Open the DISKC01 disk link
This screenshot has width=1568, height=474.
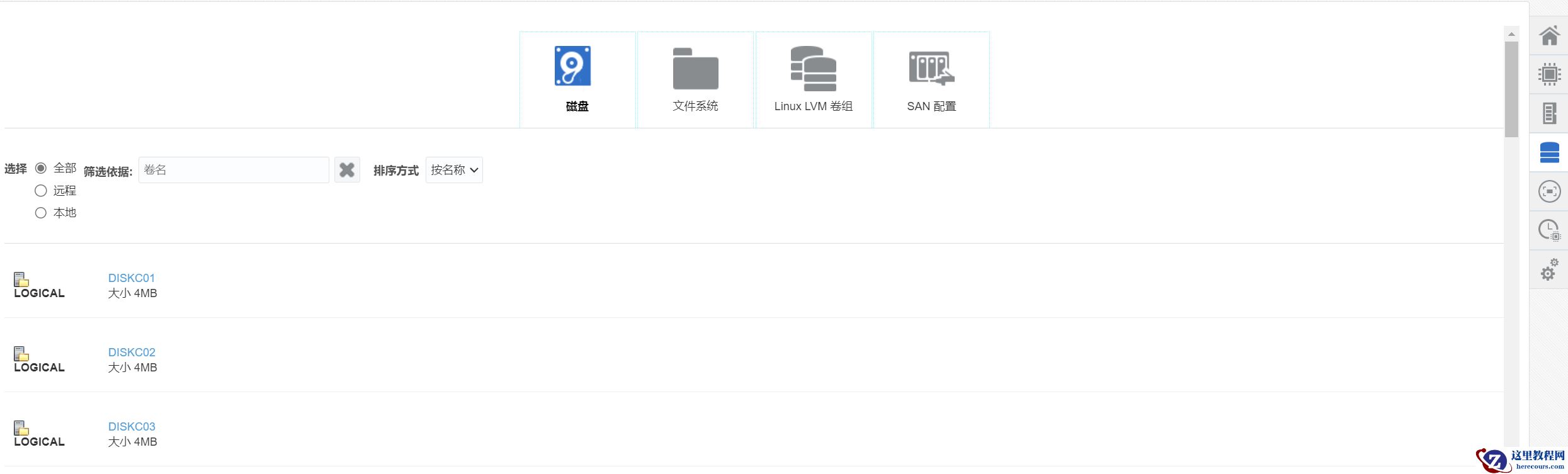tap(132, 278)
